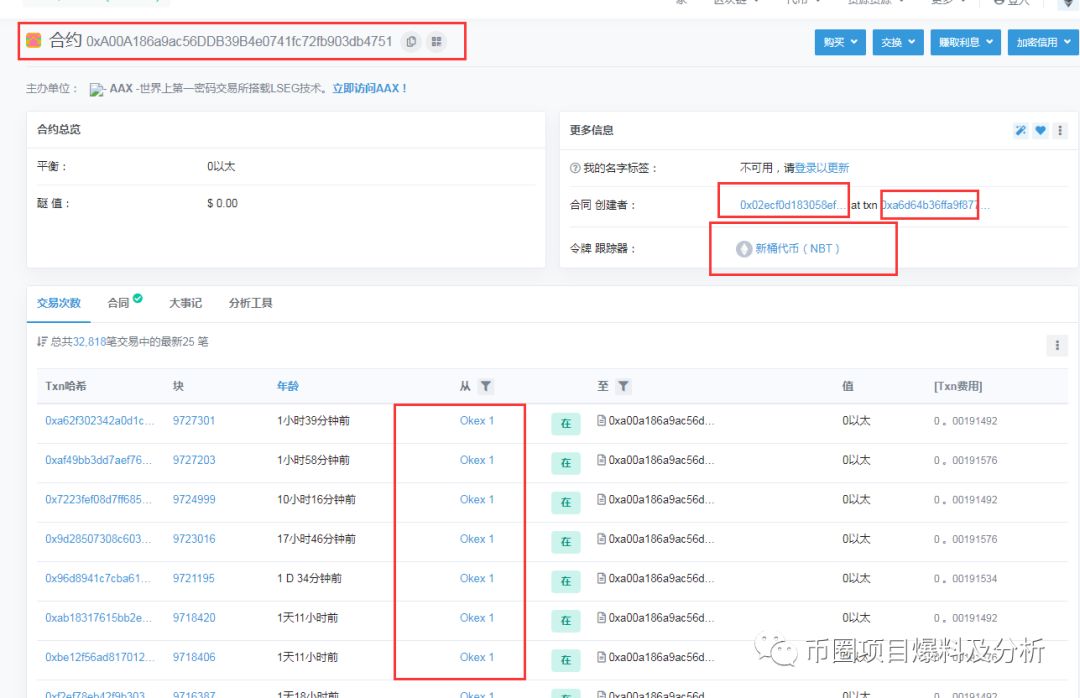Open transaction 0xa62f302342a0d1c
Screen dimensions: 1080x698
[x=100, y=420]
